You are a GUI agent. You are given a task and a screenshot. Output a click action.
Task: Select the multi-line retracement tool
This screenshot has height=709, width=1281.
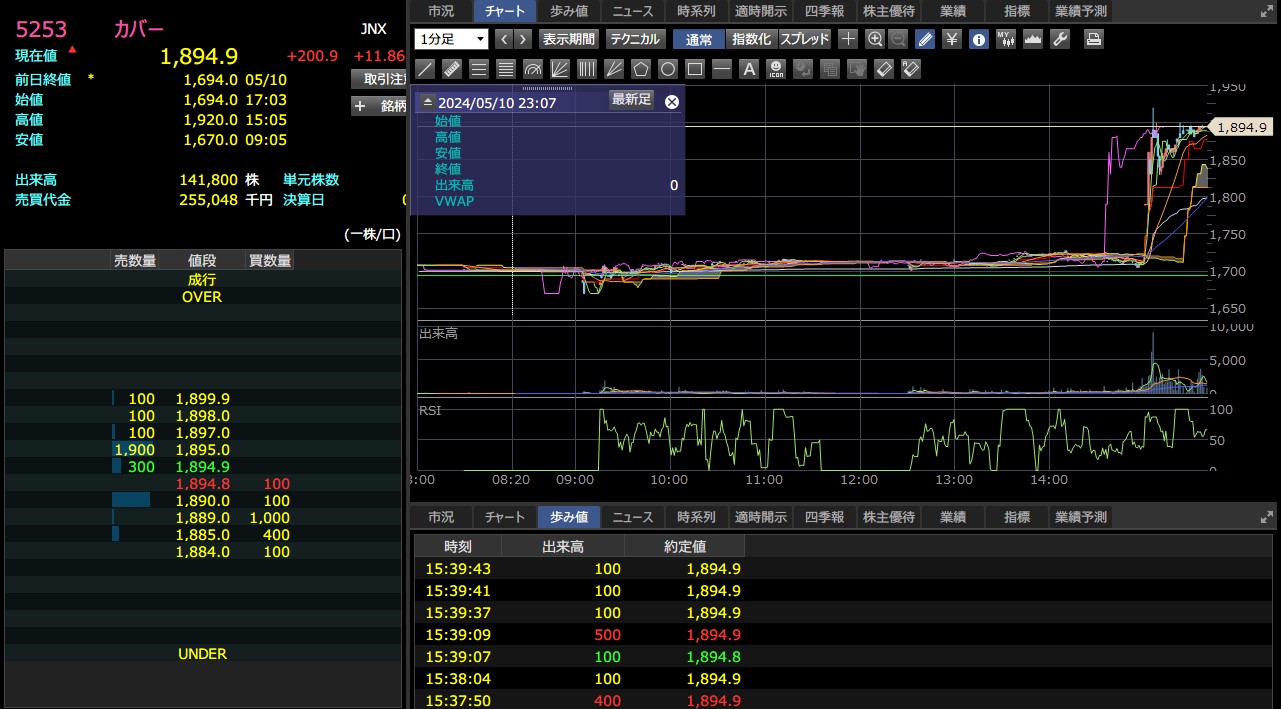[x=505, y=69]
